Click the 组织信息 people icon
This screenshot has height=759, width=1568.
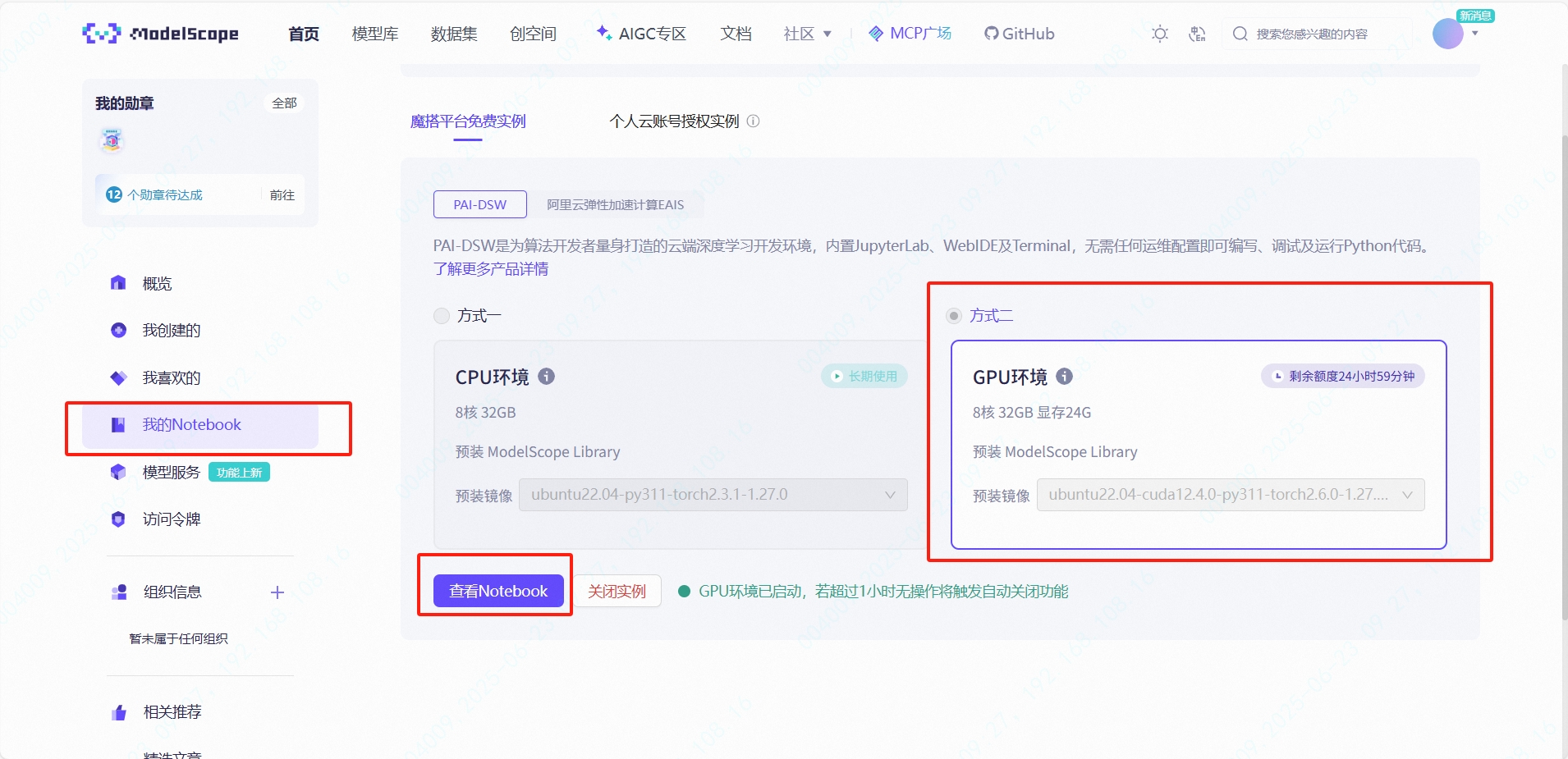pos(119,592)
